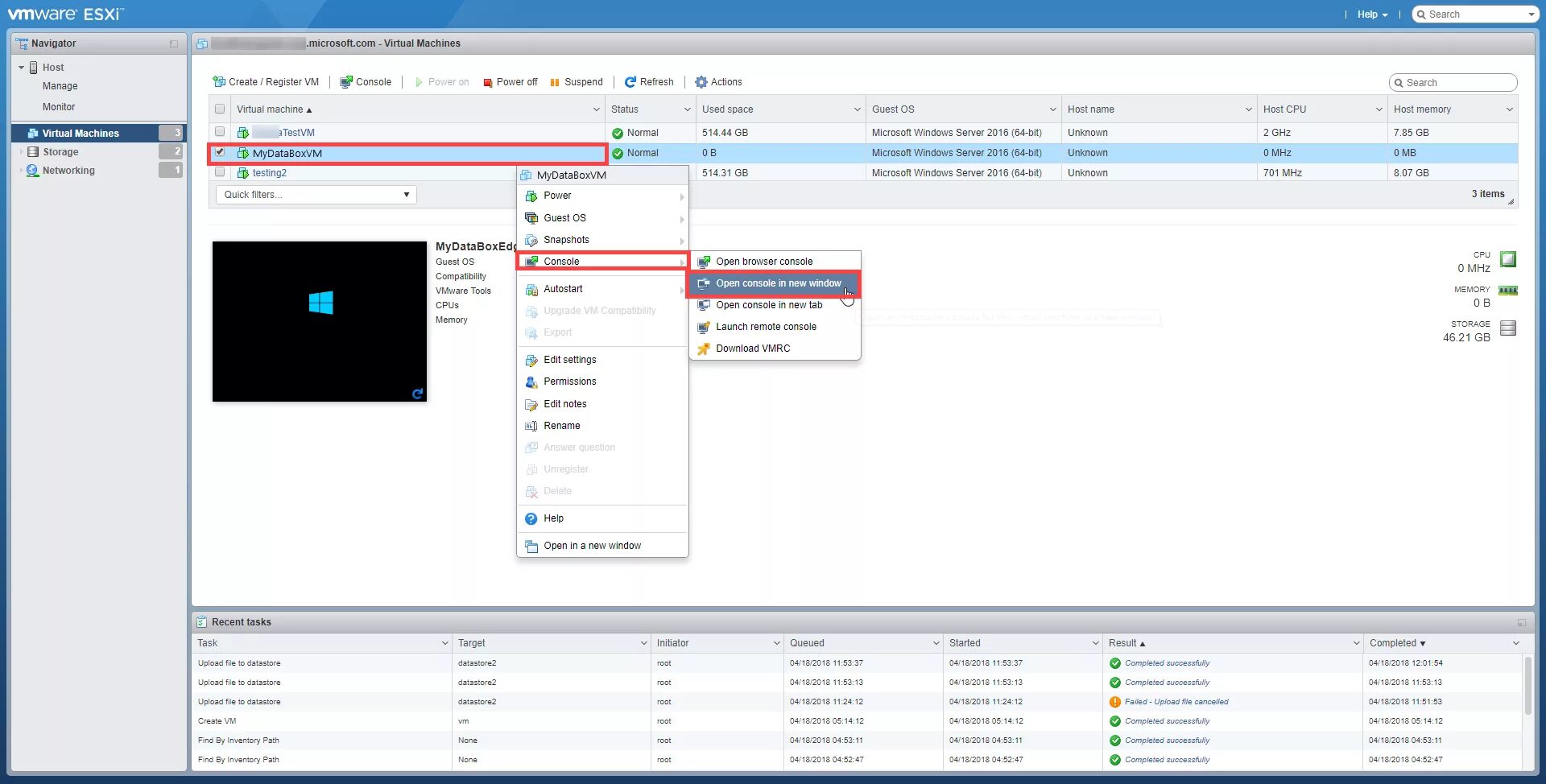Check the TestVM row checkbox
Image resolution: width=1546 pixels, height=784 pixels.
tap(220, 132)
